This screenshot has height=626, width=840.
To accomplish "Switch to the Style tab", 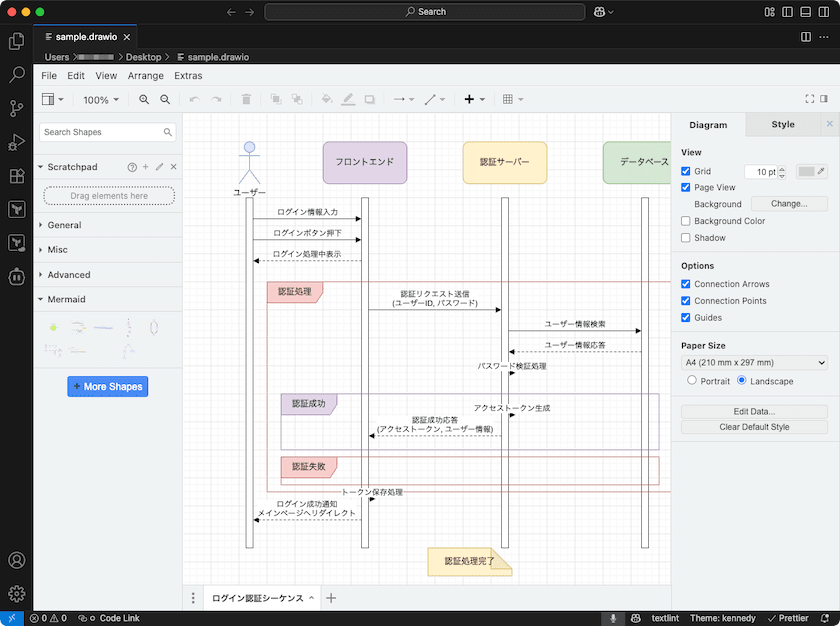I will tap(783, 125).
